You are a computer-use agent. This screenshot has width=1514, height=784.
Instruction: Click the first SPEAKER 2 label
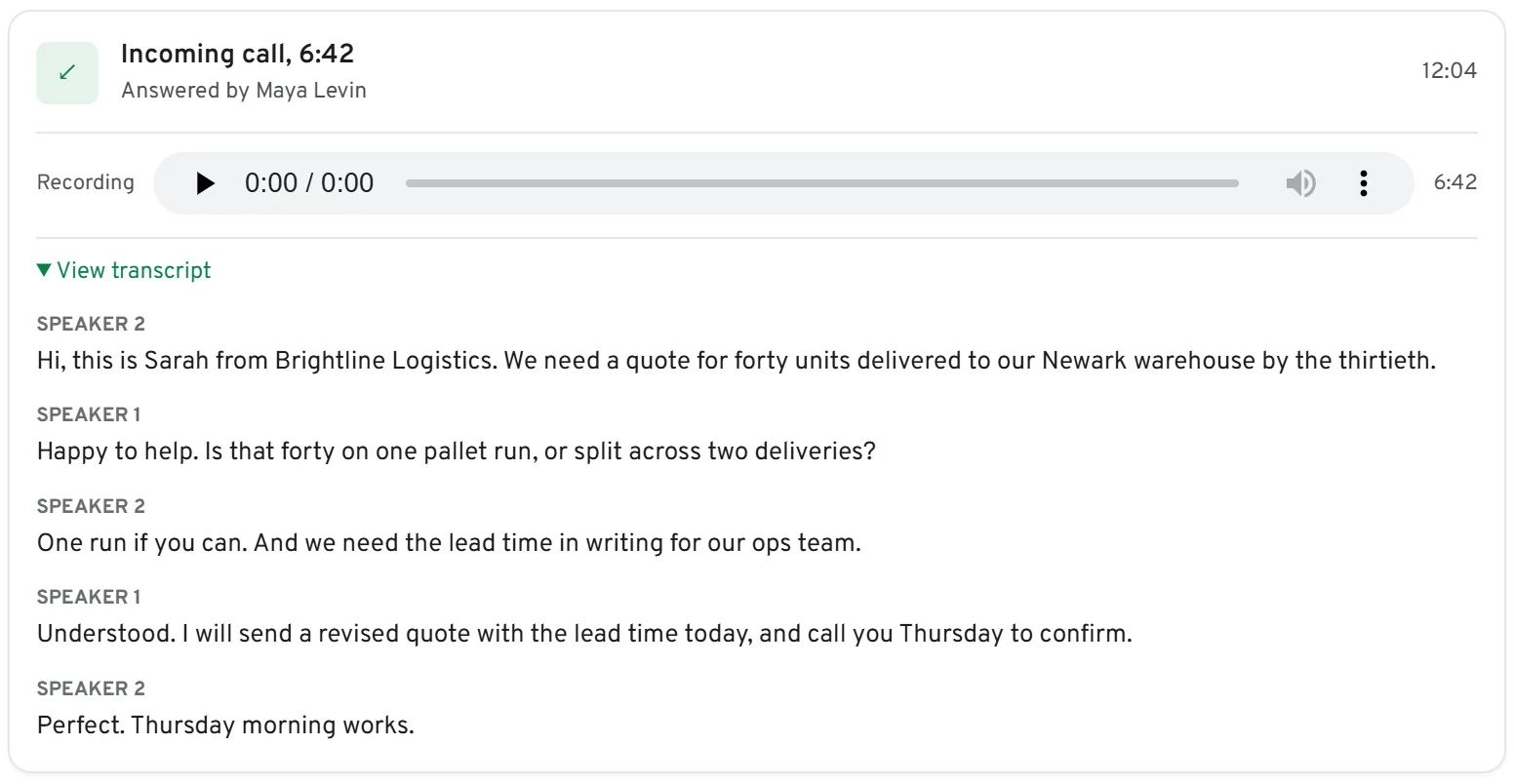[91, 324]
